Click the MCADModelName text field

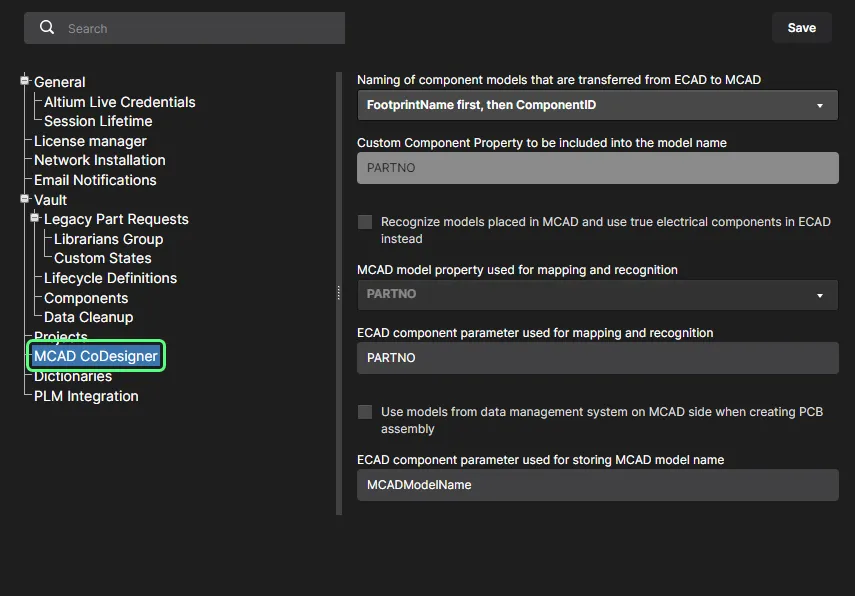tap(597, 485)
